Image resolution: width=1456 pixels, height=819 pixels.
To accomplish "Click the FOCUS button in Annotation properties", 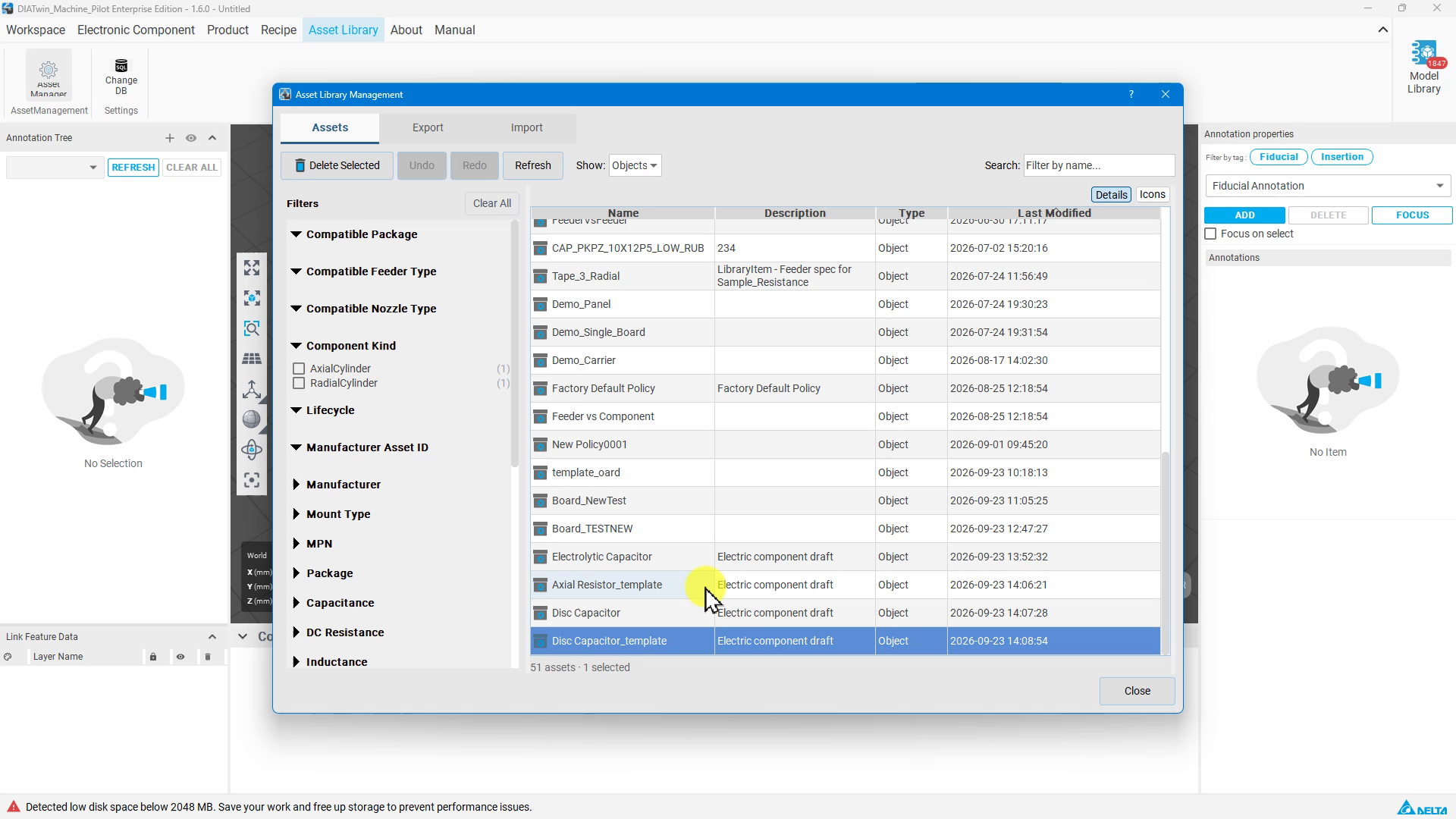I will pos(1412,215).
